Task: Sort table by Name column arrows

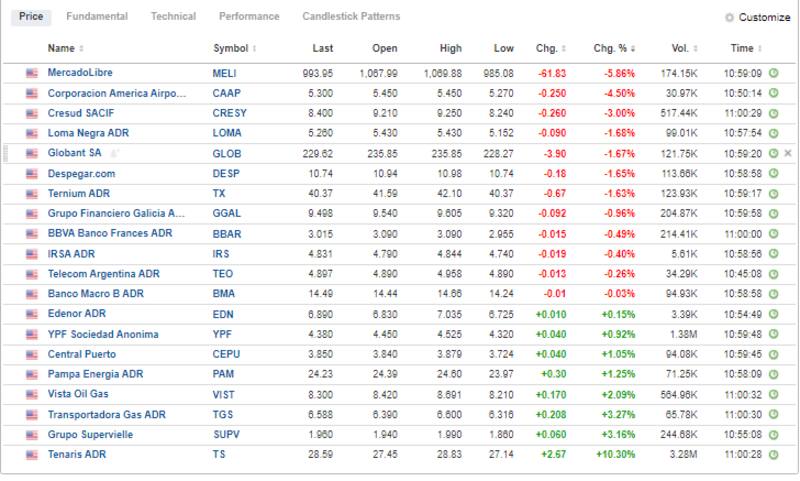Action: (81, 49)
